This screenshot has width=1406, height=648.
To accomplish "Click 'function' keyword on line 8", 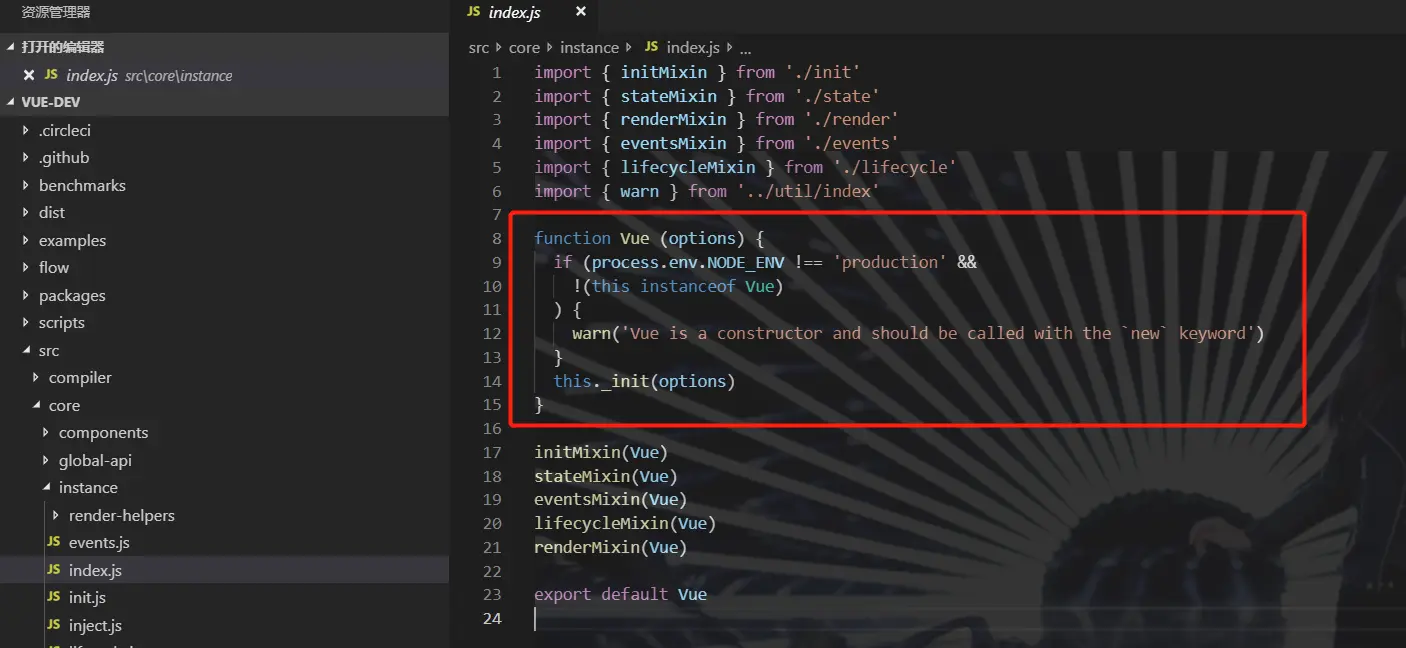I will click(x=572, y=238).
